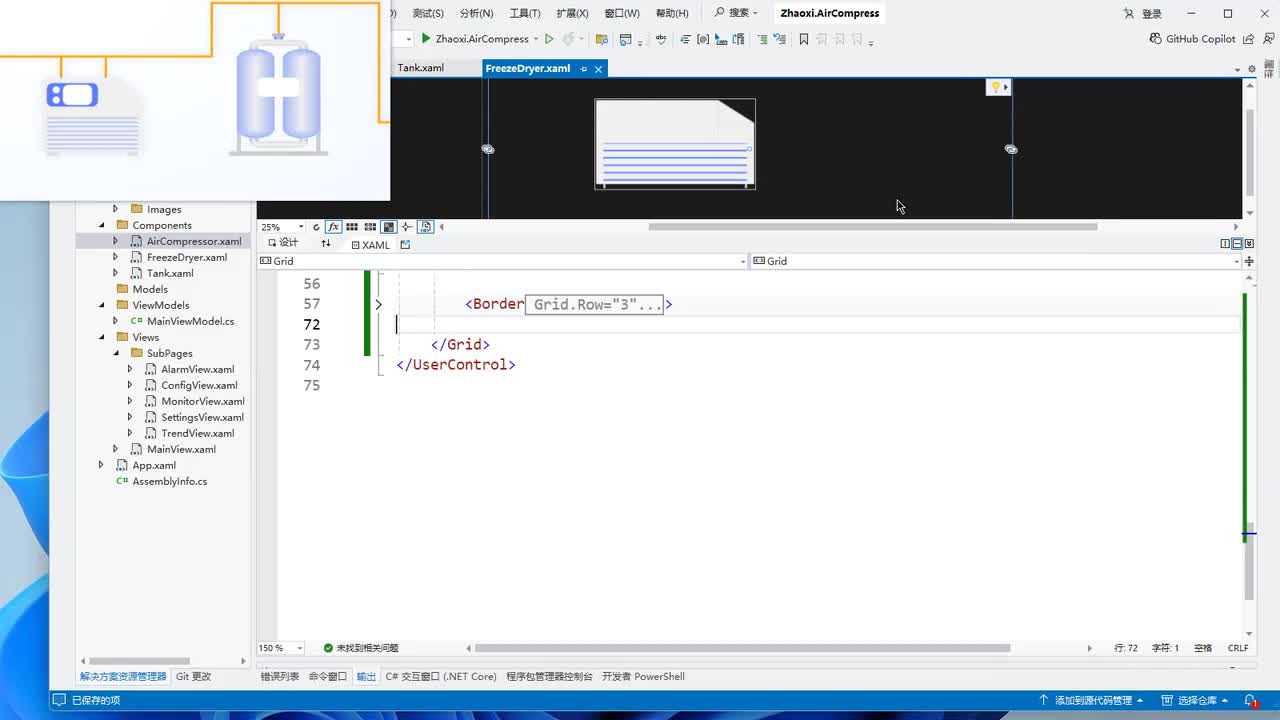1280x720 pixels.
Task: Click the Find in Files toolbar icon
Action: 602,39
